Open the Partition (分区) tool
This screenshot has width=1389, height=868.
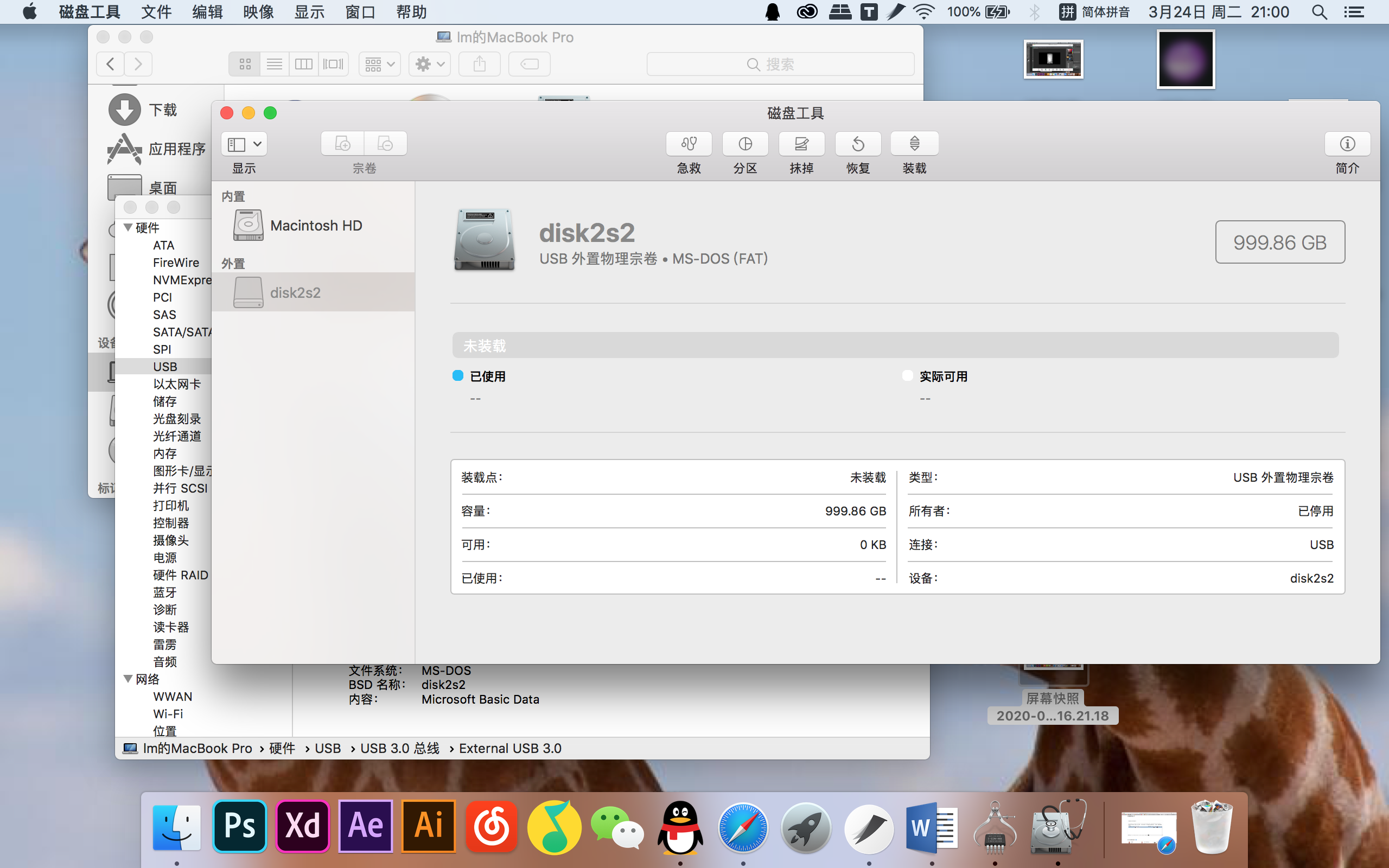(745, 144)
